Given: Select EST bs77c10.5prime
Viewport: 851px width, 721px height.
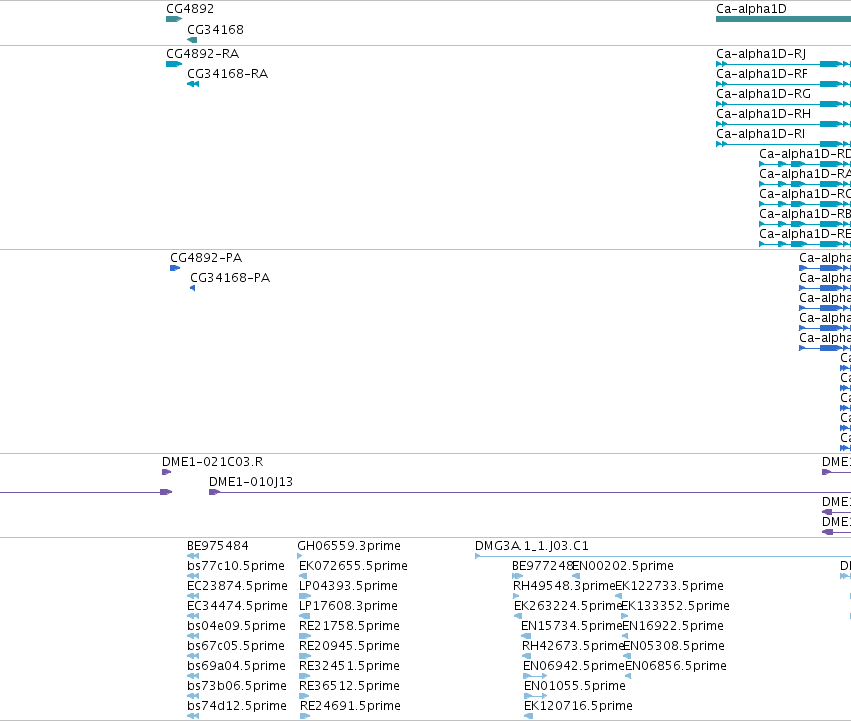Looking at the screenshot, I should tap(236, 566).
